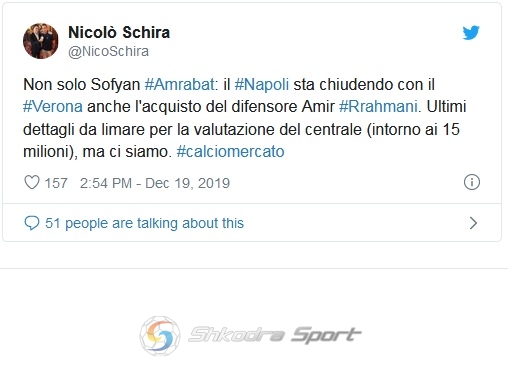Open the #calciomercato hashtag
Image resolution: width=508 pixels, height=388 pixels.
pyautogui.click(x=230, y=152)
